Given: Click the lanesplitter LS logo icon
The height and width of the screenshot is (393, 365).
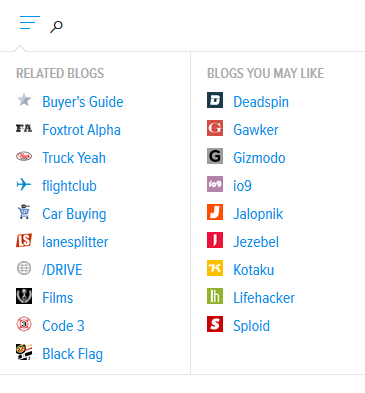Looking at the screenshot, I should click(x=24, y=240).
